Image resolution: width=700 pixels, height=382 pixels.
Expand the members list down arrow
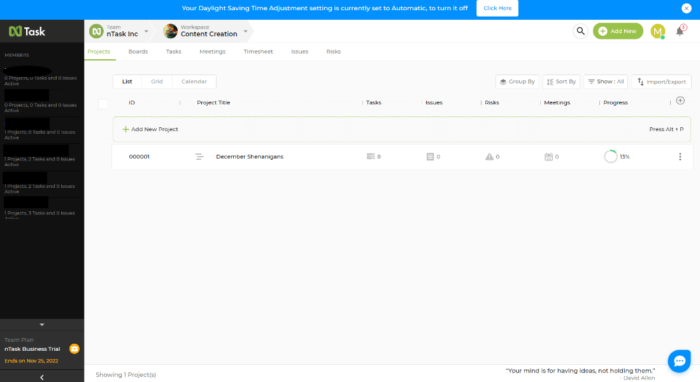point(42,325)
